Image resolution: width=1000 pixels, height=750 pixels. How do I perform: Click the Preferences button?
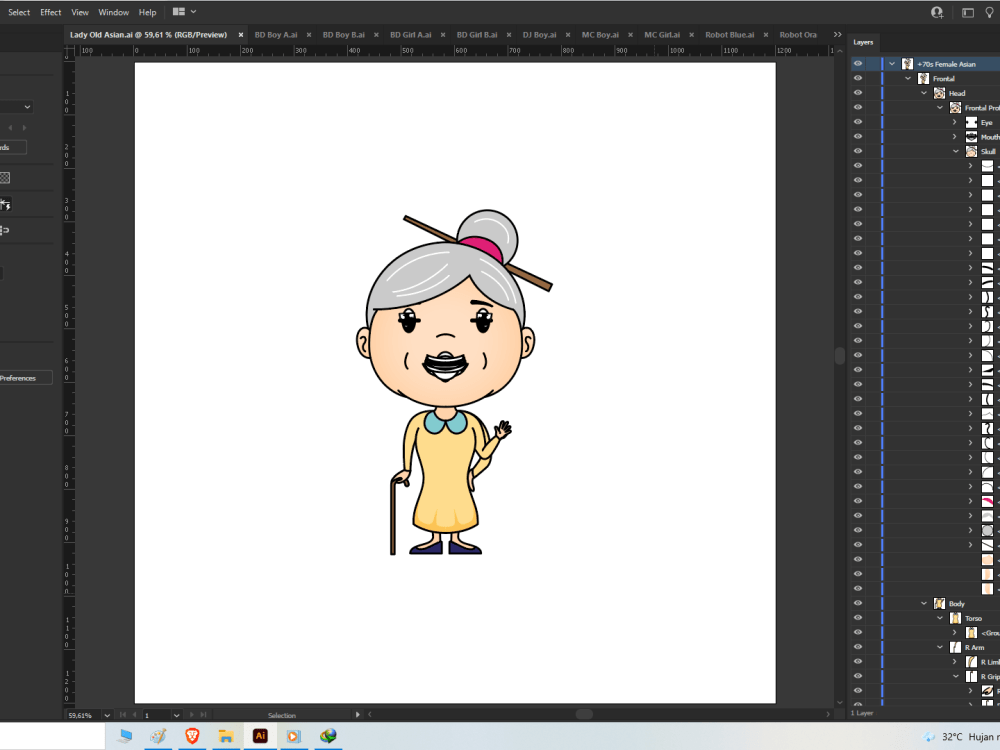(24, 378)
